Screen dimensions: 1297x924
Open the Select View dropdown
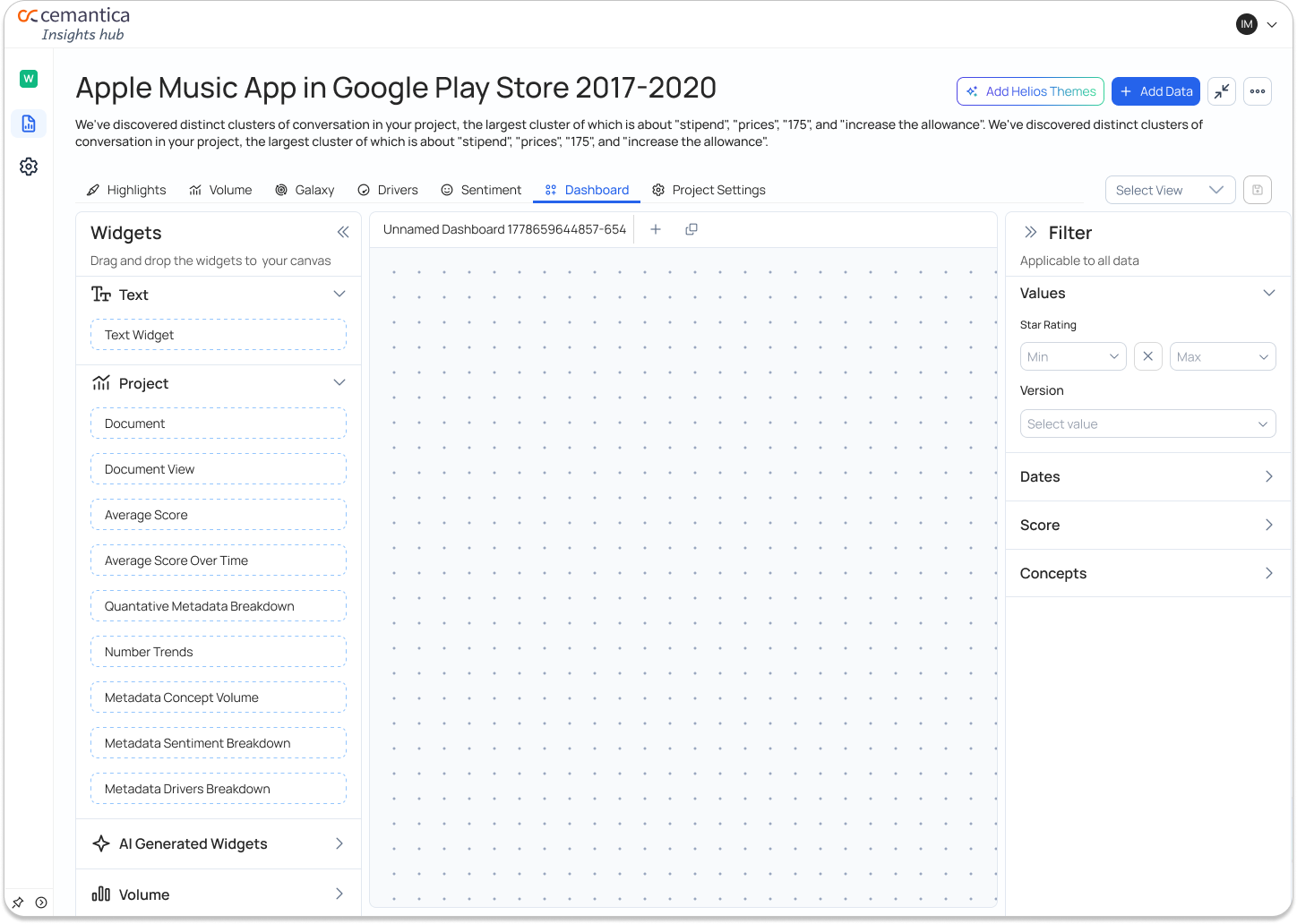click(1171, 190)
